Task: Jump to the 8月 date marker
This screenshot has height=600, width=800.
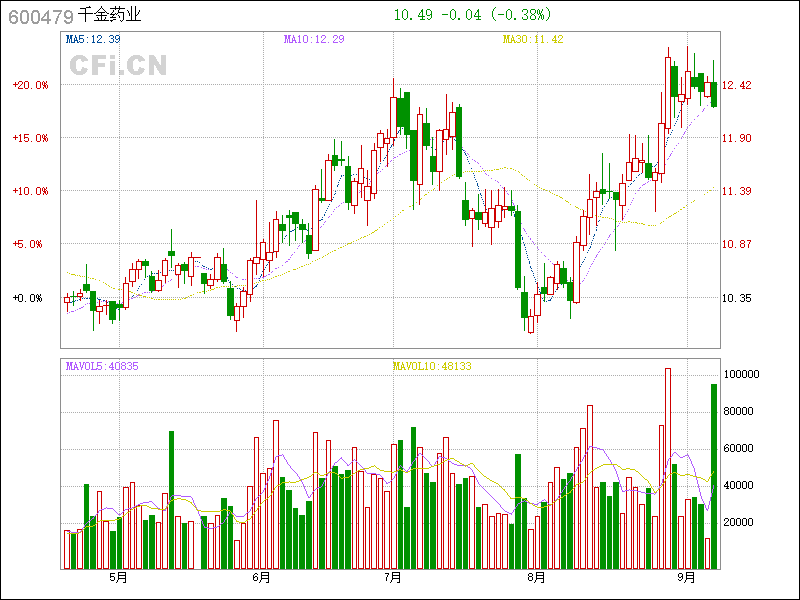Action: point(537,578)
